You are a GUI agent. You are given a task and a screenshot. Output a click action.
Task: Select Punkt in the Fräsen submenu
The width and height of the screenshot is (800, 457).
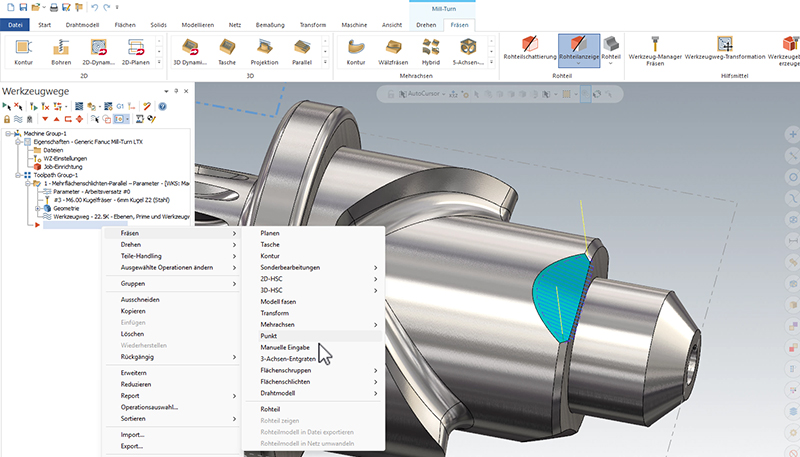(268, 336)
